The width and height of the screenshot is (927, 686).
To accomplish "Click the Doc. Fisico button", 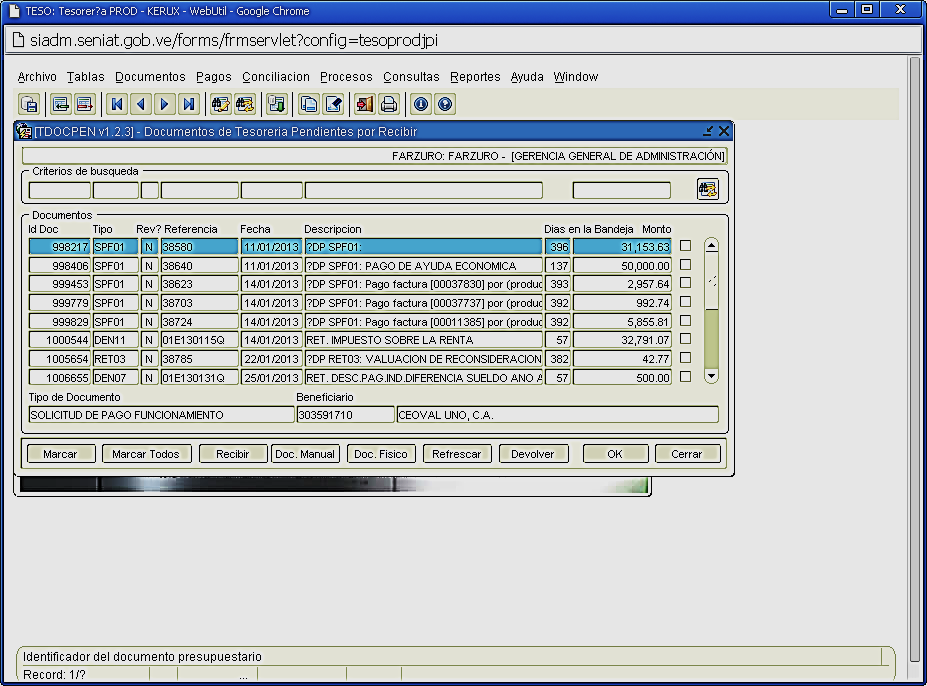I will tap(381, 454).
